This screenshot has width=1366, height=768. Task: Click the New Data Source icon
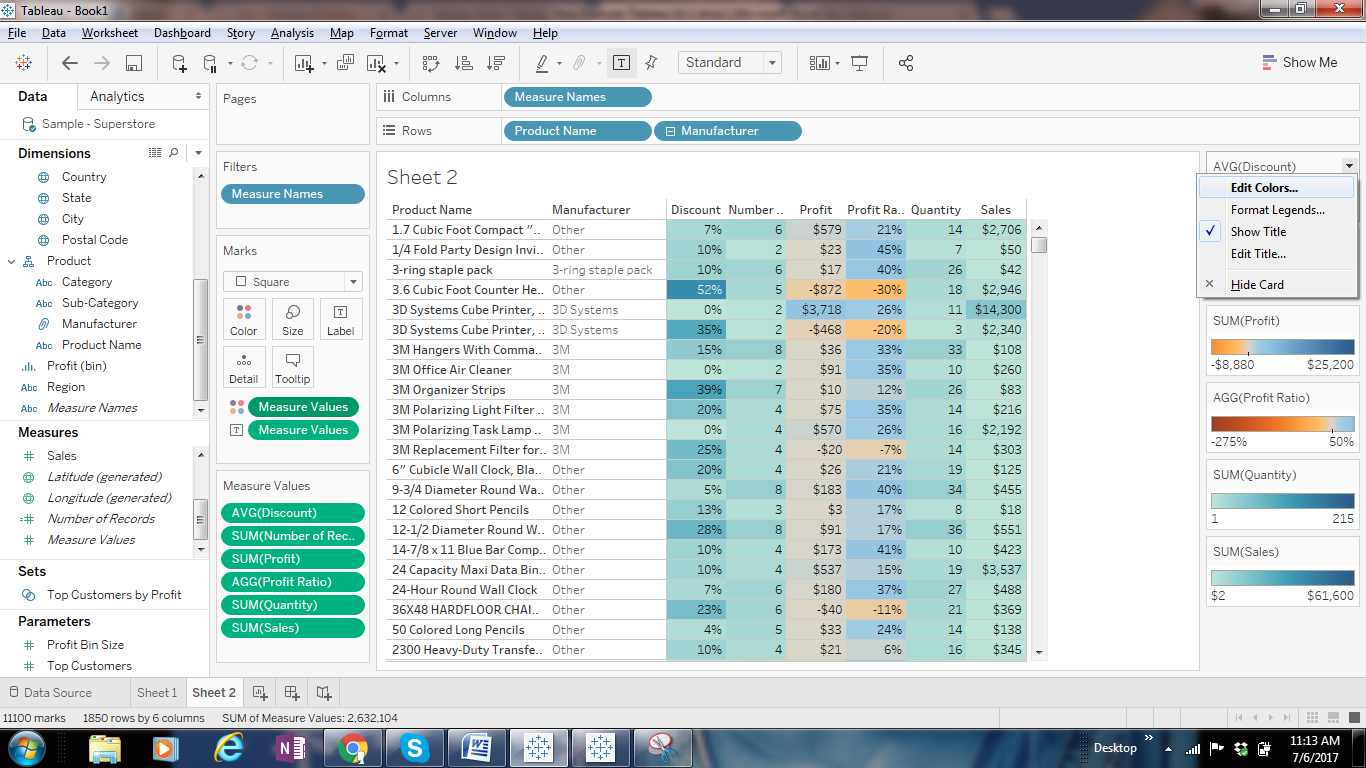179,63
